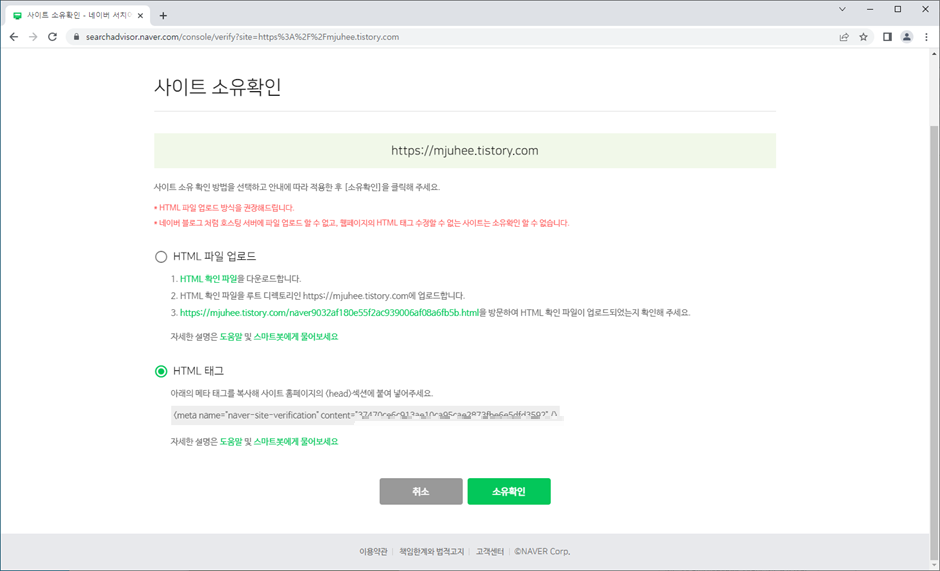Go back using browser back arrow
The height and width of the screenshot is (571, 940).
click(14, 37)
